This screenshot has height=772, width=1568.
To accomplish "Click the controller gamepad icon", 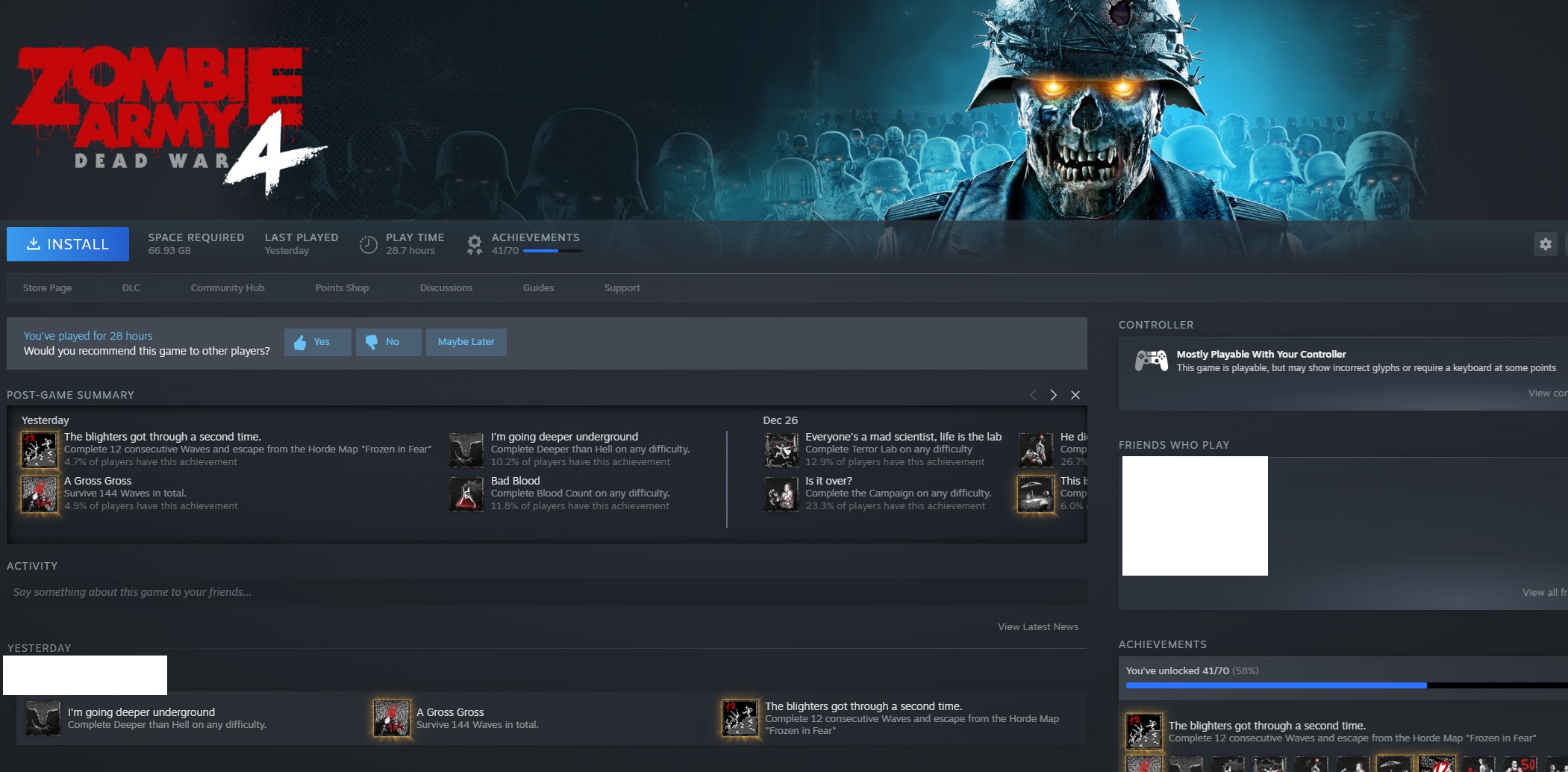I will tap(1152, 361).
